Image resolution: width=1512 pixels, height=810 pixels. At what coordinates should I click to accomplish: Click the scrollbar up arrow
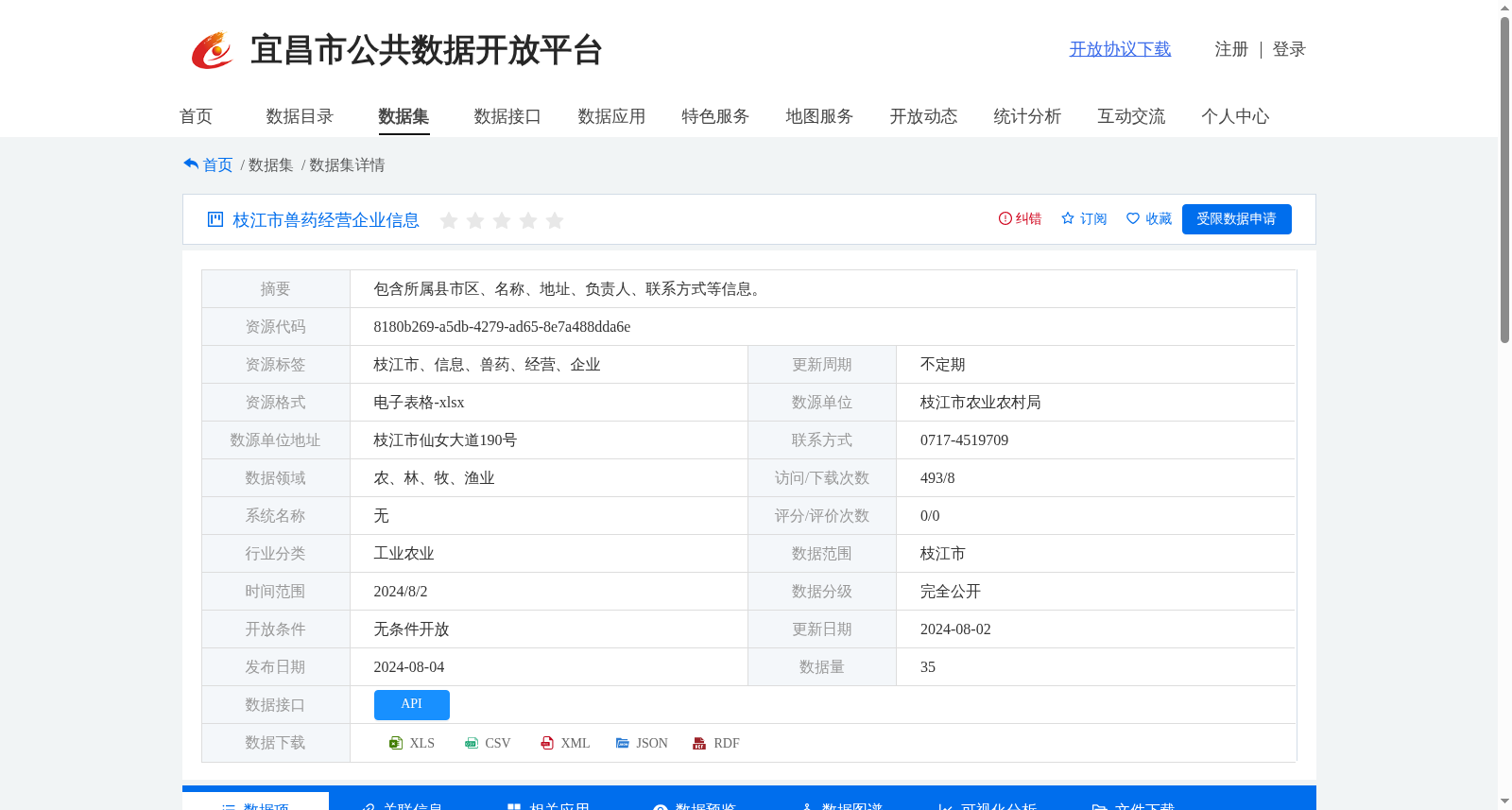pyautogui.click(x=1504, y=8)
